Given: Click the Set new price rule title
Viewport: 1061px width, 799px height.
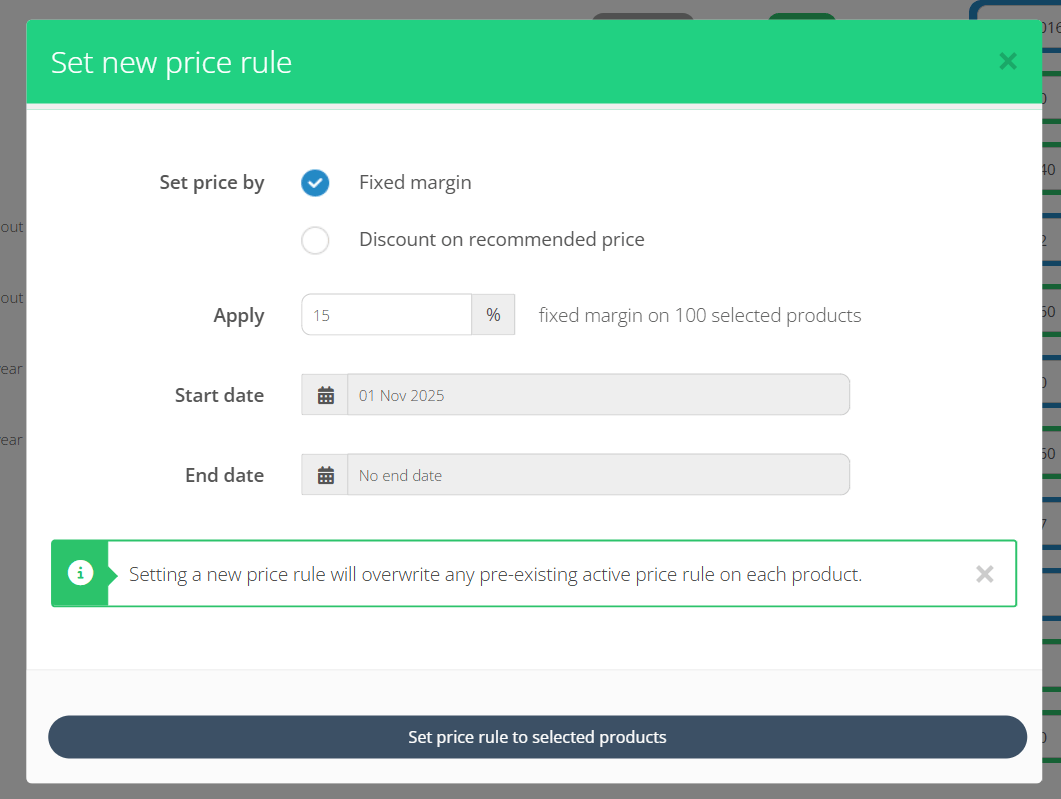Looking at the screenshot, I should (x=171, y=62).
